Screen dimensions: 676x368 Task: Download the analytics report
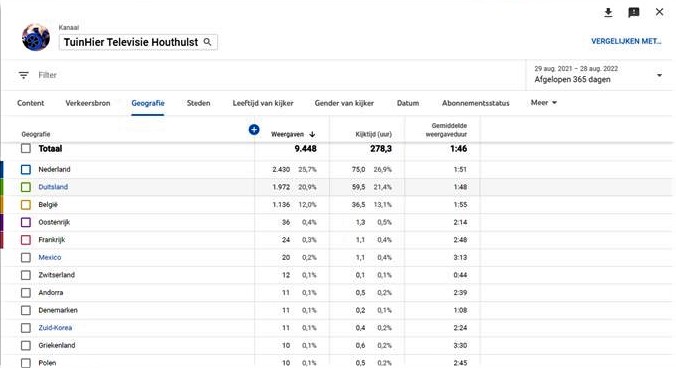point(608,12)
